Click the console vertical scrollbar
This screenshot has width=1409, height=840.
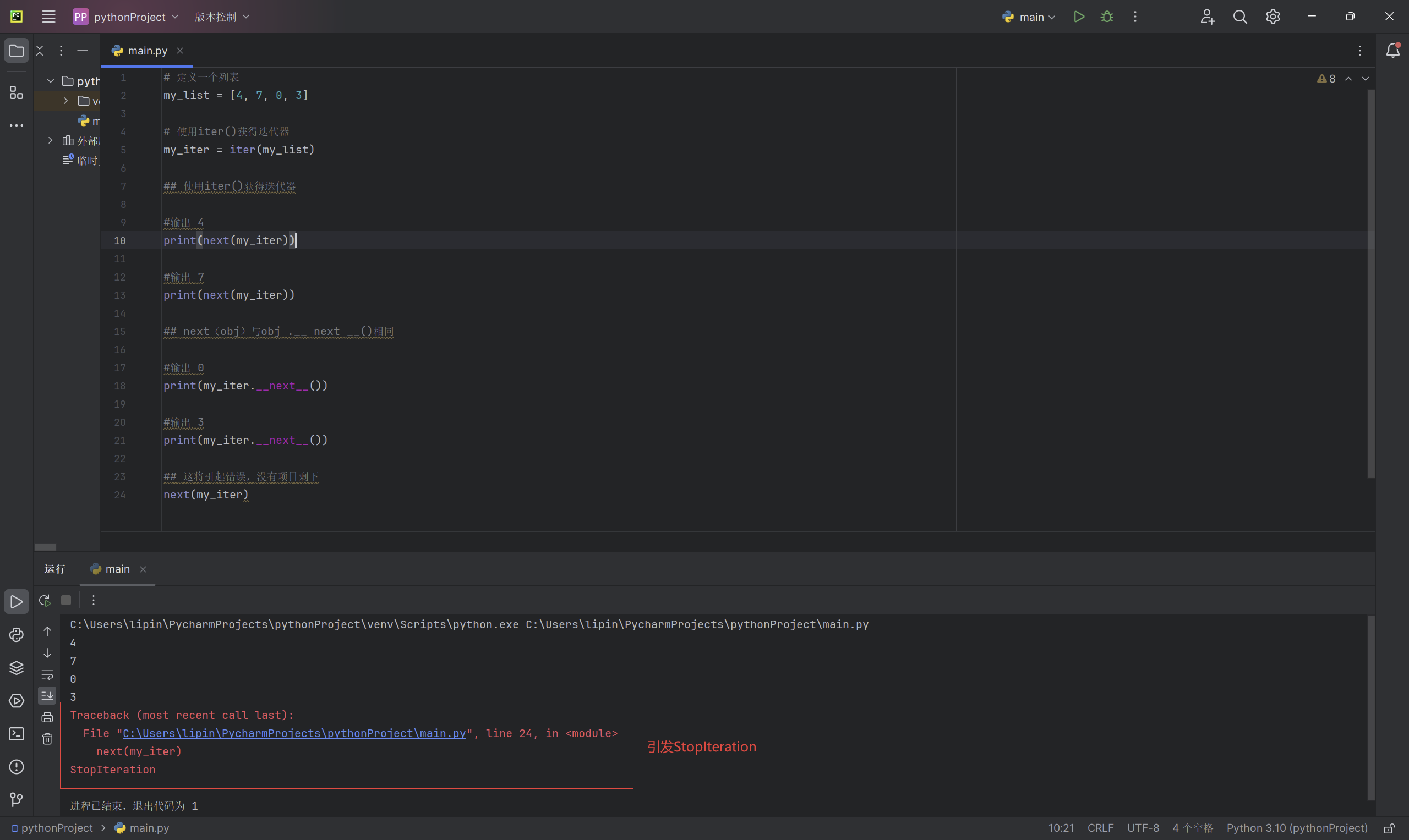tap(1371, 707)
